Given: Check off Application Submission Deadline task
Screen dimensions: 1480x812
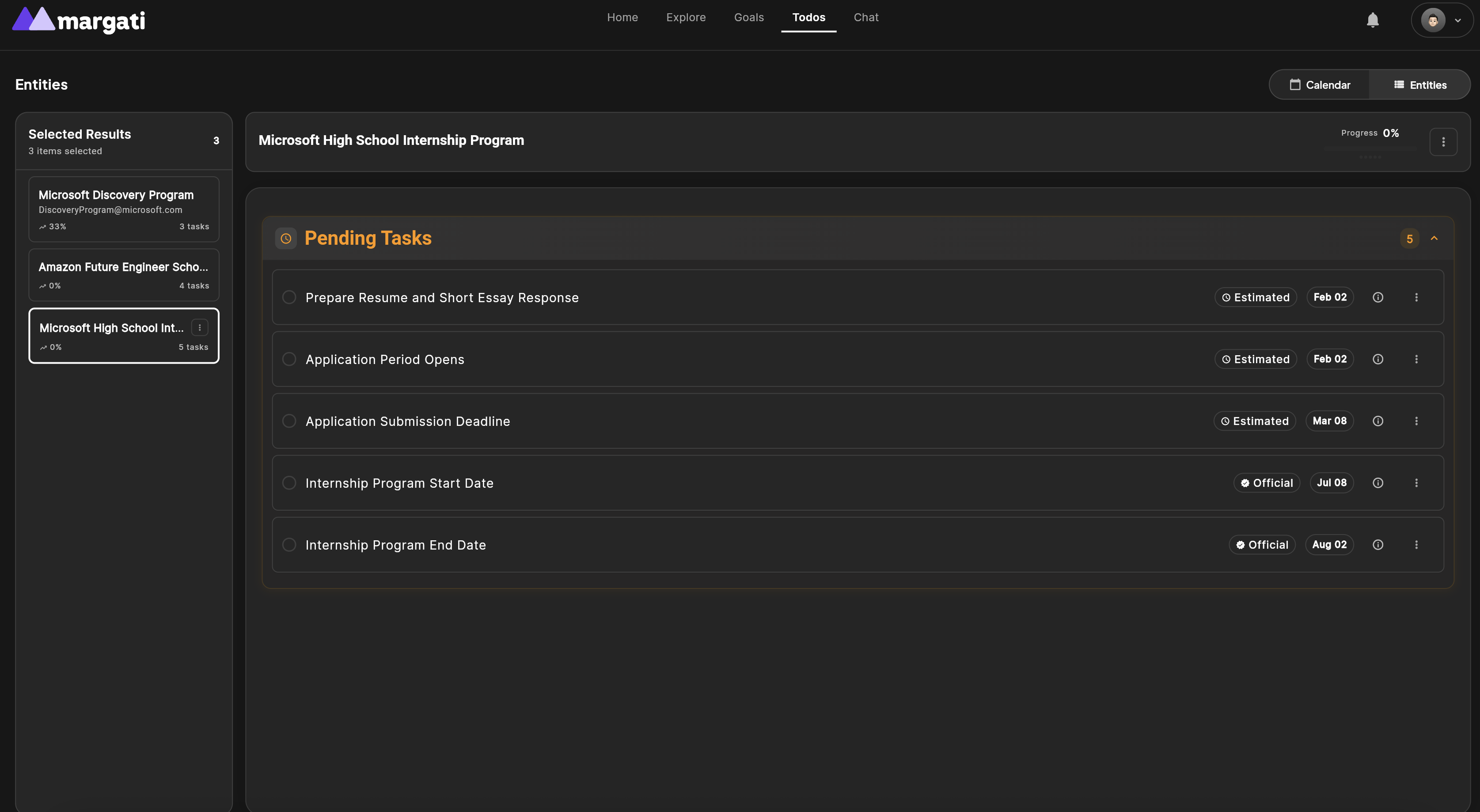Looking at the screenshot, I should click(289, 421).
